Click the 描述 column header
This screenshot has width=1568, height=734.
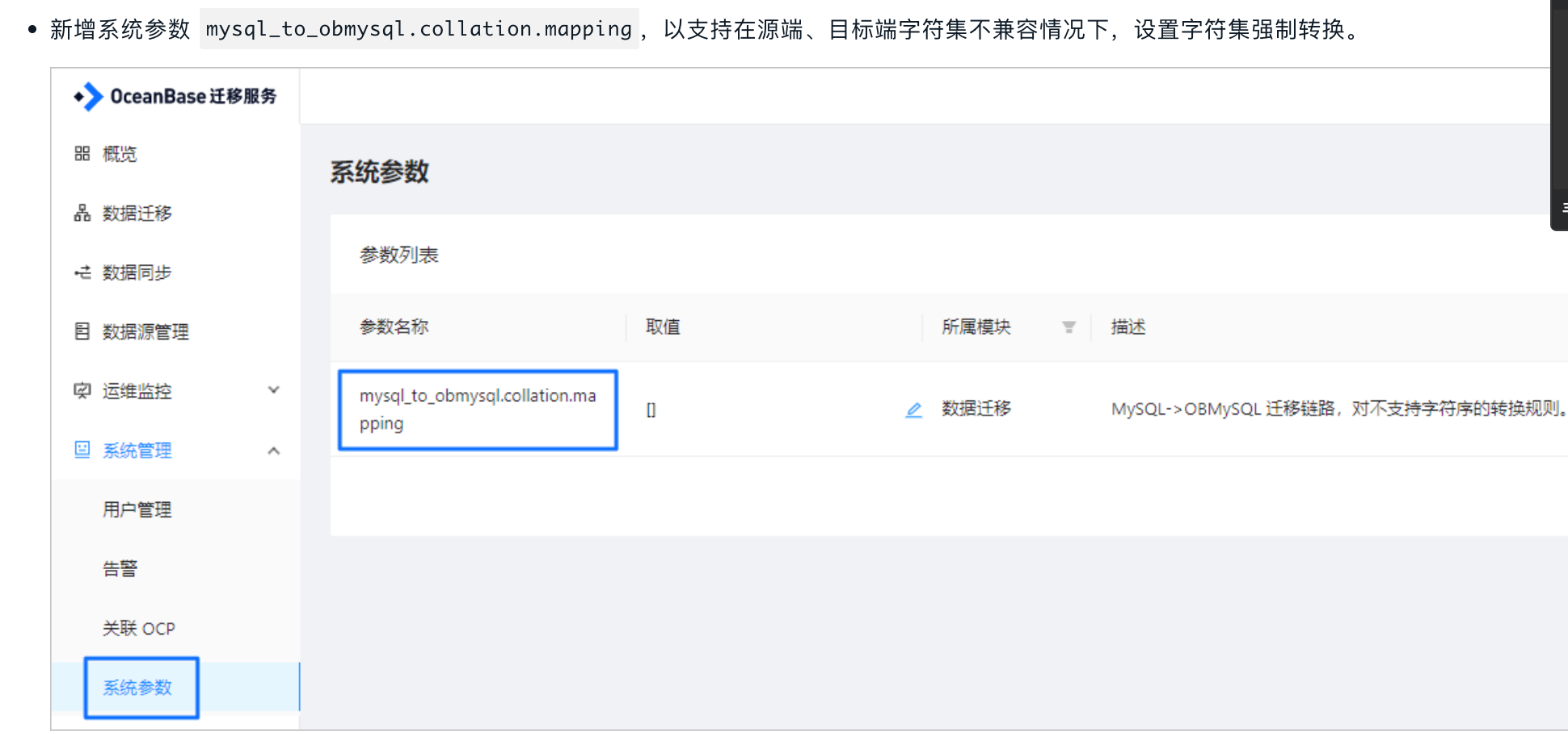(1128, 327)
